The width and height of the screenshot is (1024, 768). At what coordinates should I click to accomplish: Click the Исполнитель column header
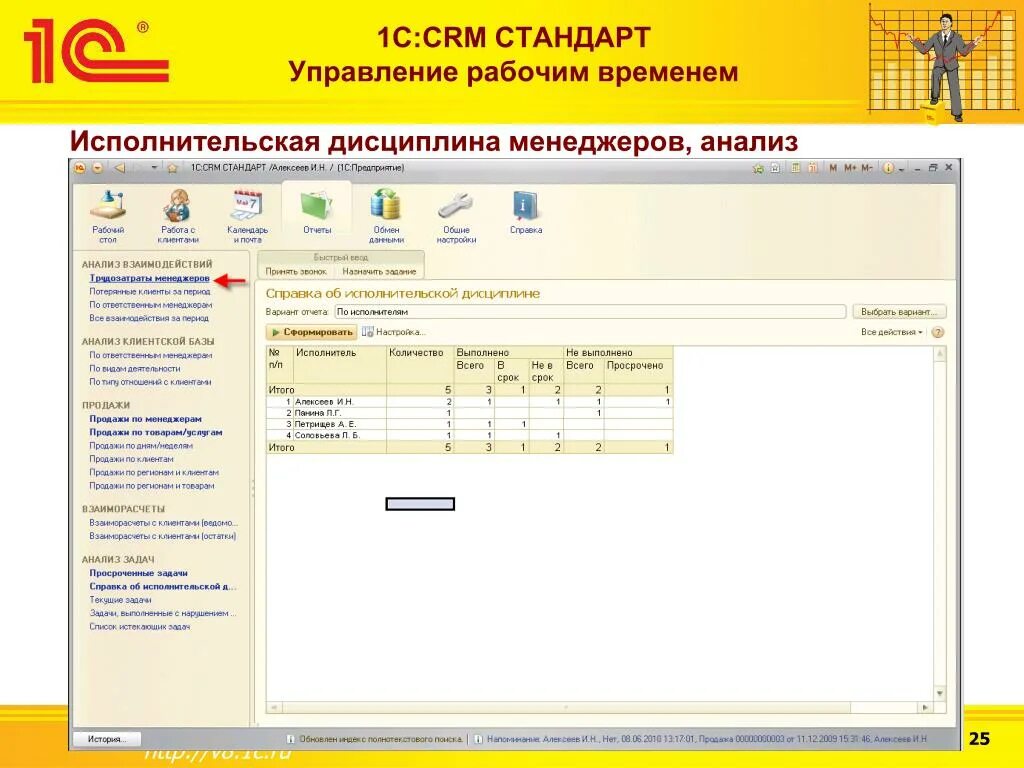(340, 364)
